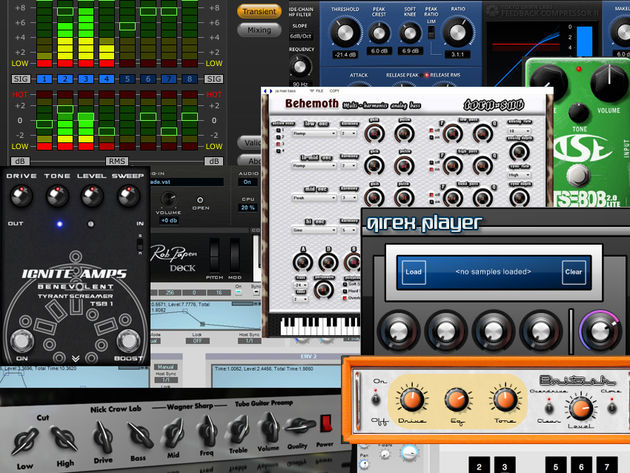Open analog rate dropdown in Behemoth
Viewport: 630px width, 473px height.
519,131
